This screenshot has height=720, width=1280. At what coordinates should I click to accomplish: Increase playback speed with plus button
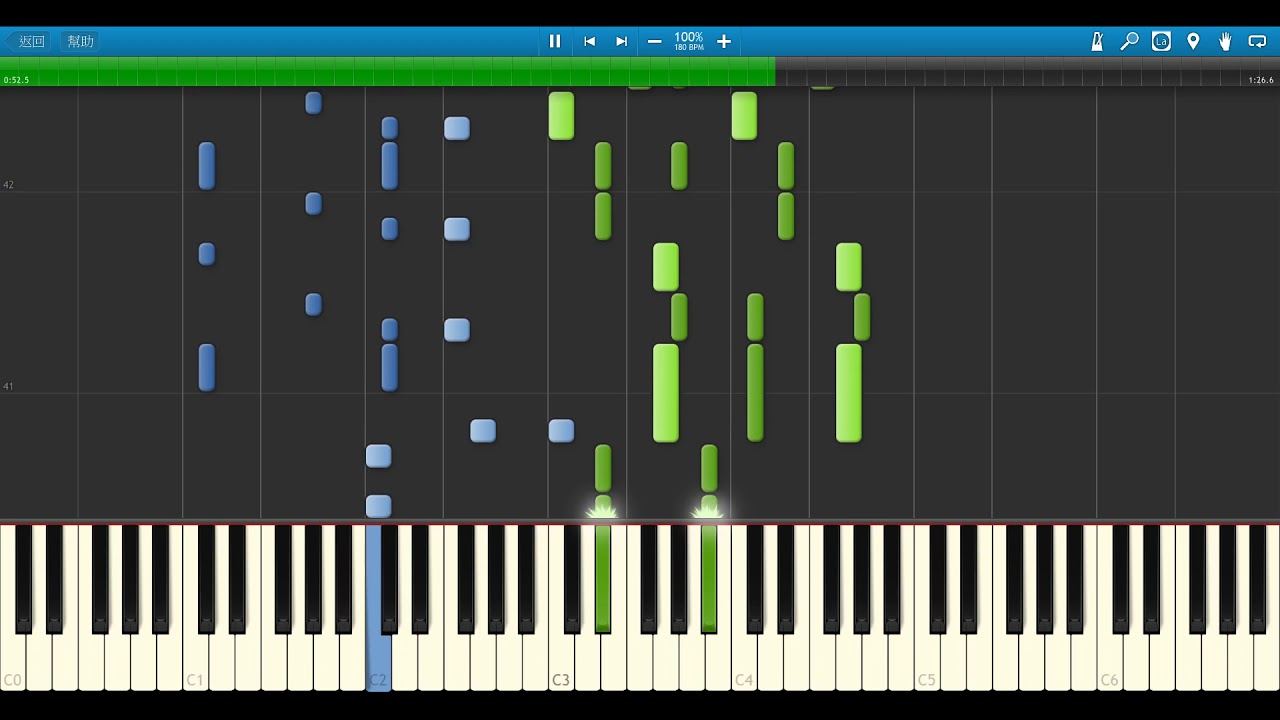pyautogui.click(x=724, y=41)
